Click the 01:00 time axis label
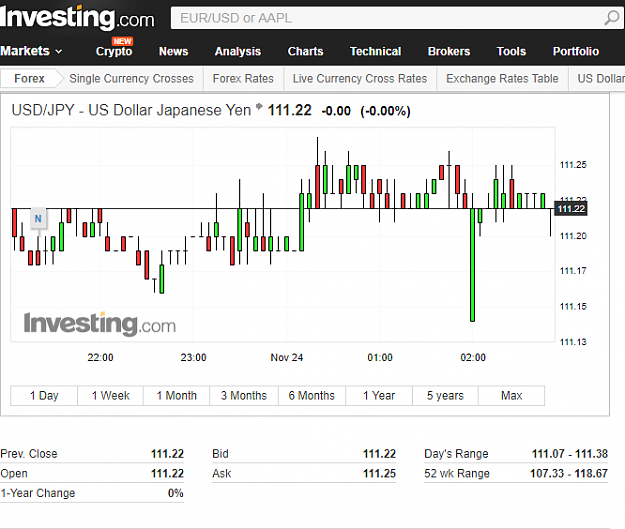The height and width of the screenshot is (529, 625). point(380,358)
